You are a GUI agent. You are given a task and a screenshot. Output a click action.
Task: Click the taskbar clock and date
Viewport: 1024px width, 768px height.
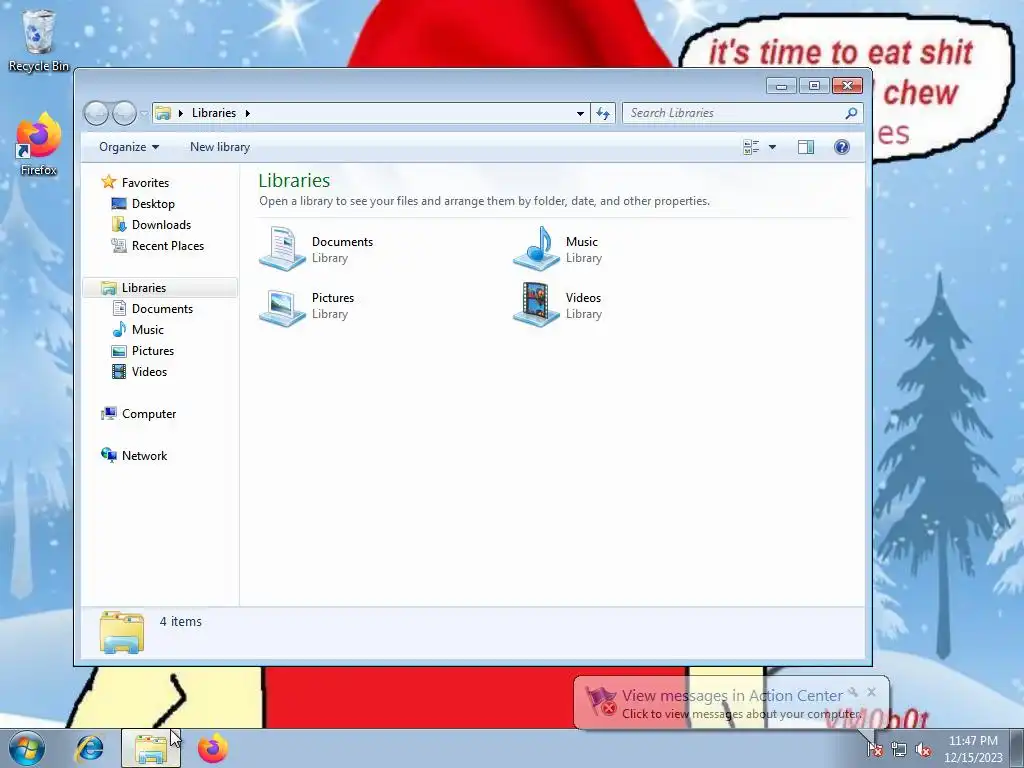click(x=973, y=749)
